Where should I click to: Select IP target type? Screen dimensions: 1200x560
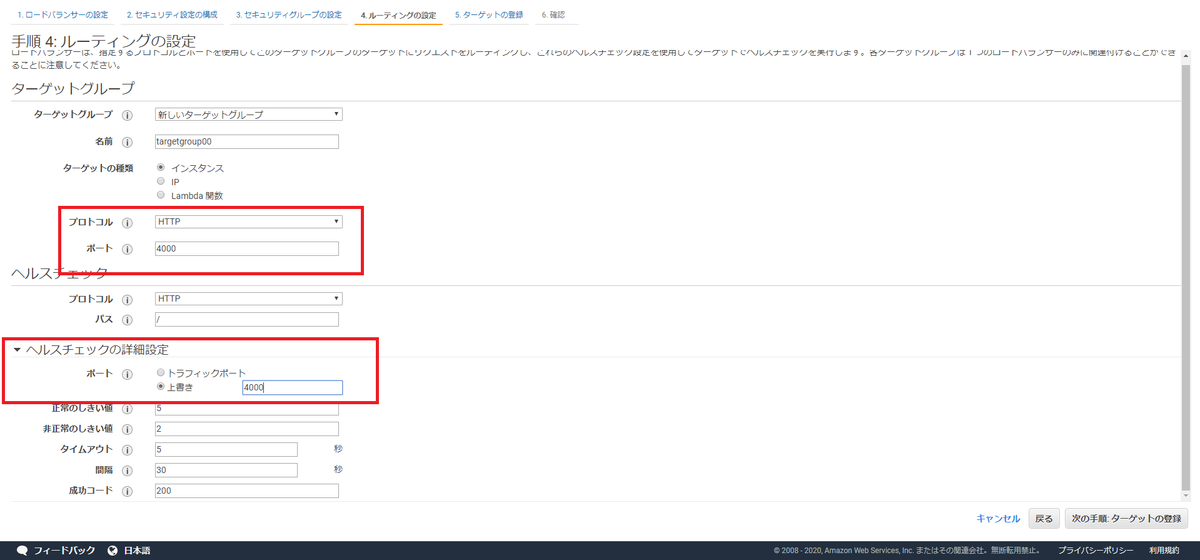coord(161,182)
